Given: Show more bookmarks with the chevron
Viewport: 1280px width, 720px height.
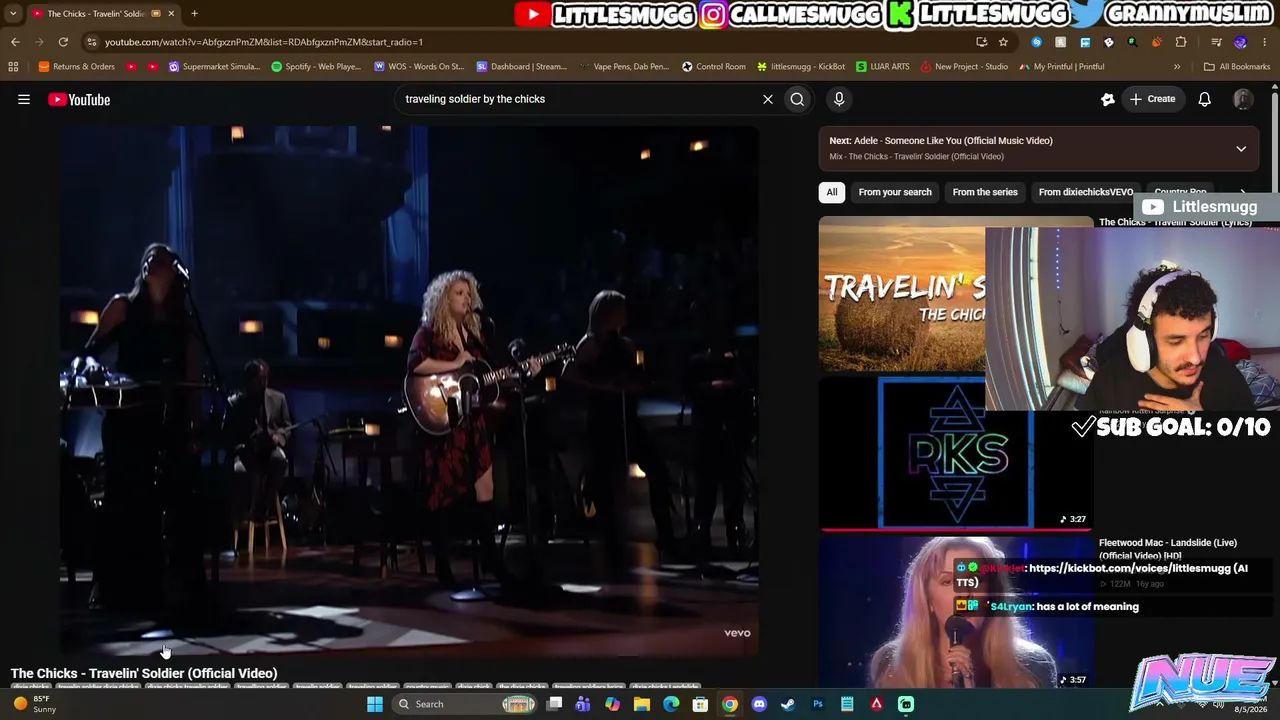Looking at the screenshot, I should (x=1177, y=67).
